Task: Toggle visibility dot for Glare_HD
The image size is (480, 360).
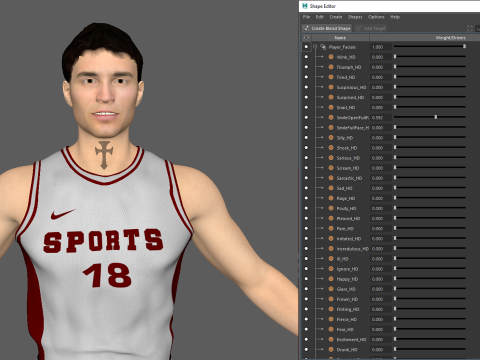Action: point(306,289)
